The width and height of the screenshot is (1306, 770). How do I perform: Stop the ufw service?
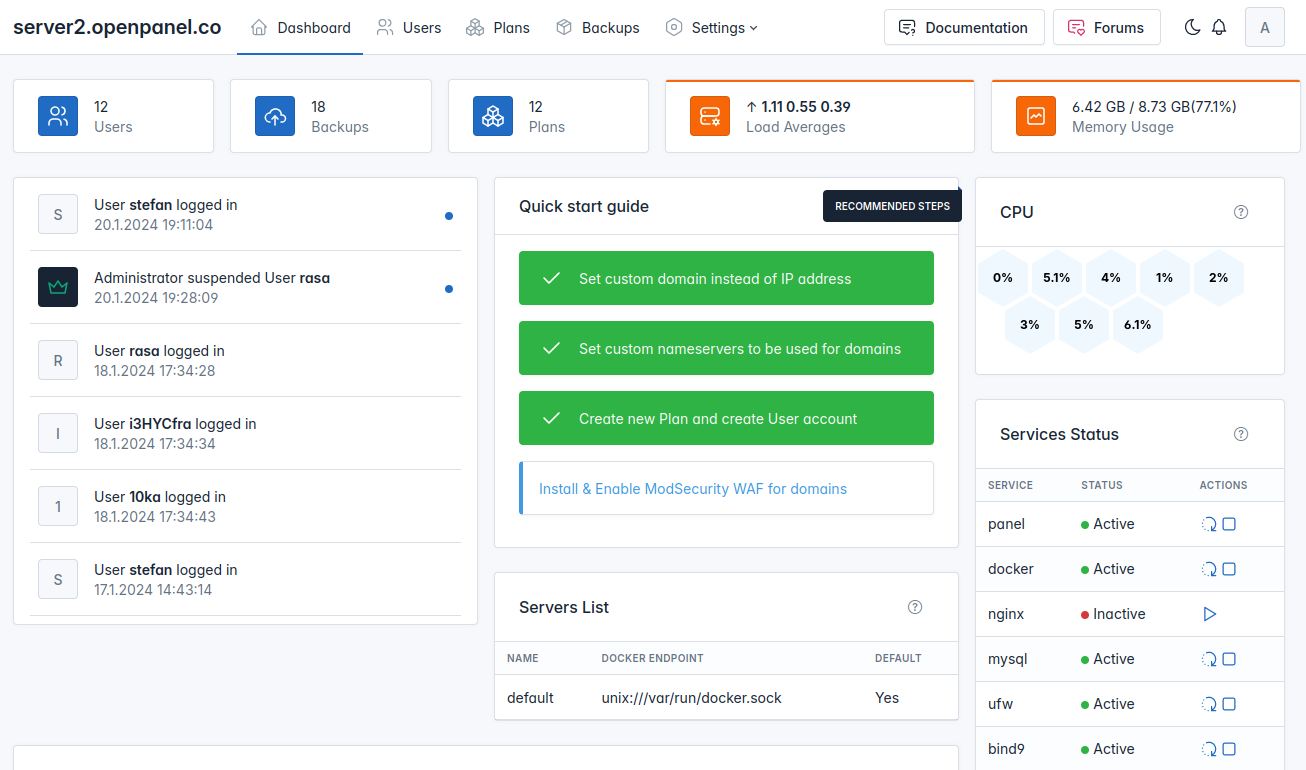point(1230,704)
